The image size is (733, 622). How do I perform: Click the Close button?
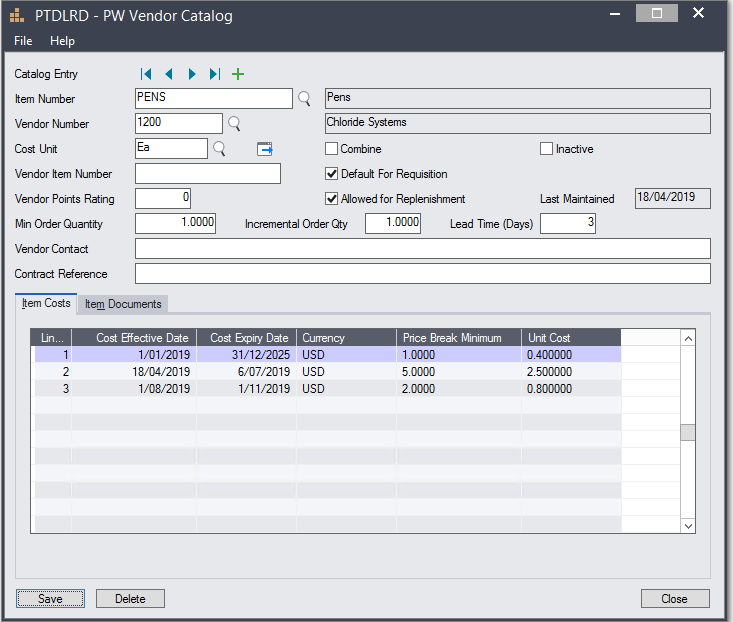click(x=675, y=599)
